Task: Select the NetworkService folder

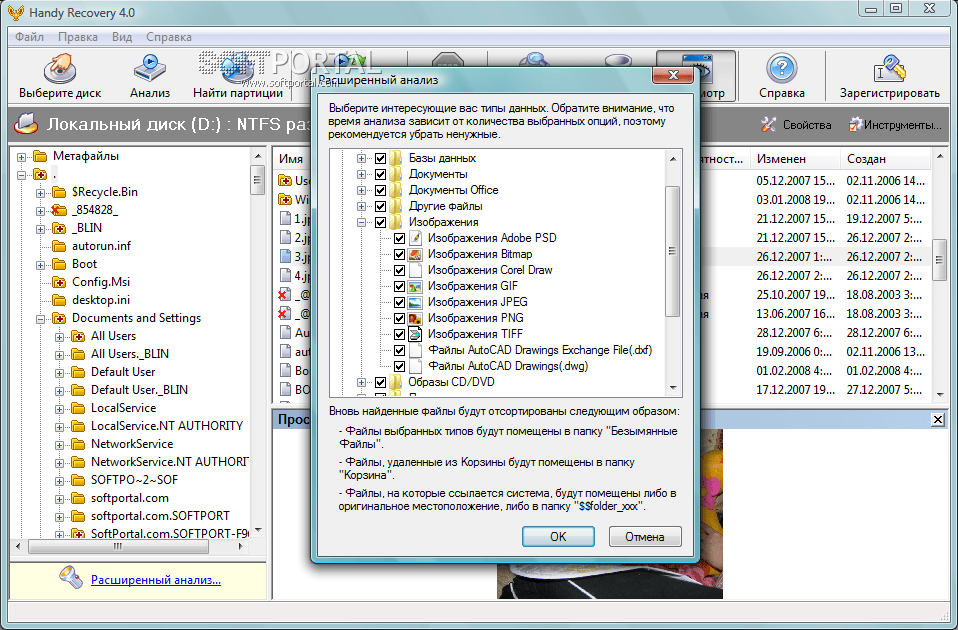Action: 132,444
